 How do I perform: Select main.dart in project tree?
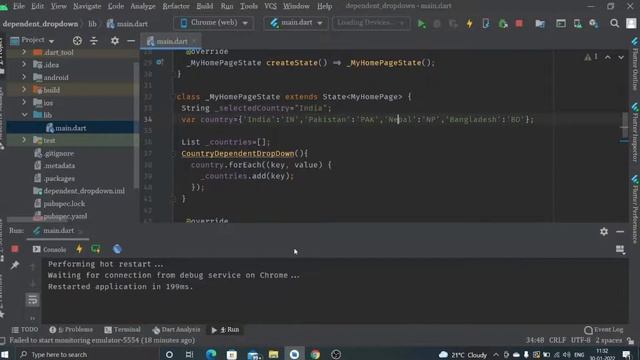(70, 128)
